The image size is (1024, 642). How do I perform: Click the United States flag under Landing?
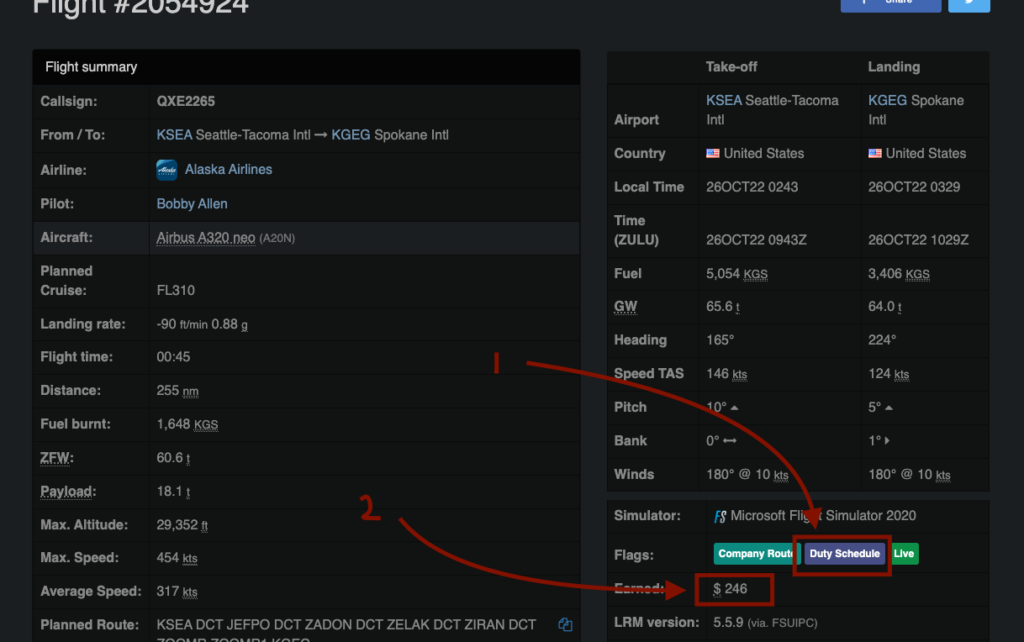coord(874,153)
